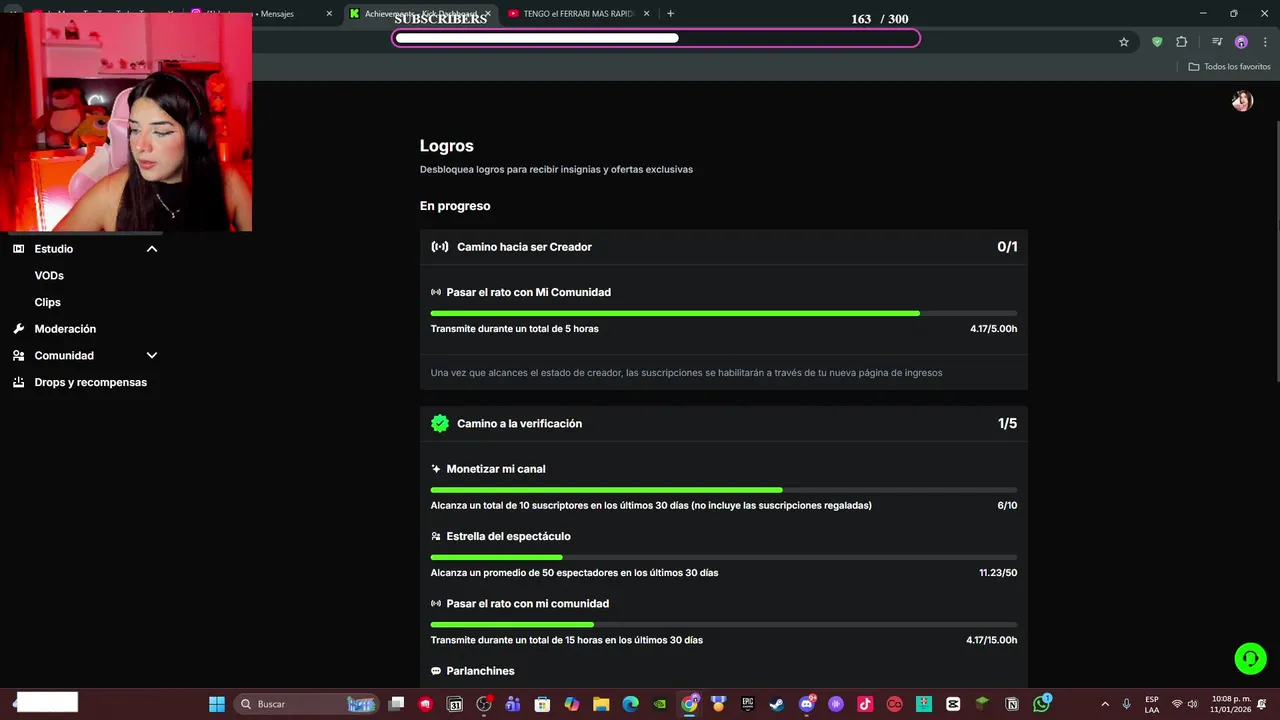The width and height of the screenshot is (1280, 720).
Task: Open the taskbar volume control
Action: tap(1192, 704)
